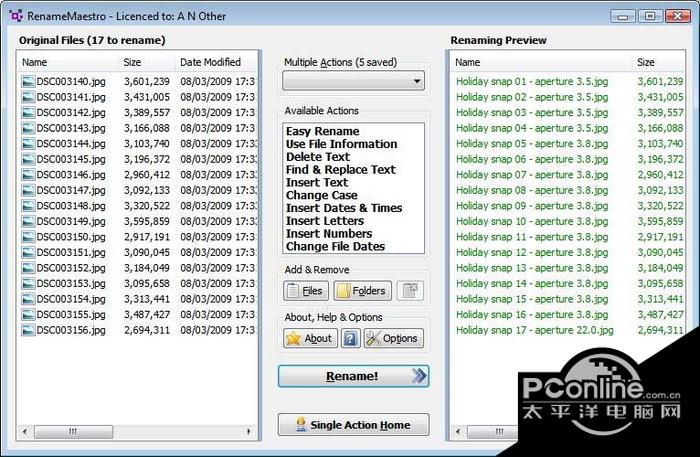
Task: Select preview Holiday snap 01 - aperture 3.5.jpg
Action: 532,81
